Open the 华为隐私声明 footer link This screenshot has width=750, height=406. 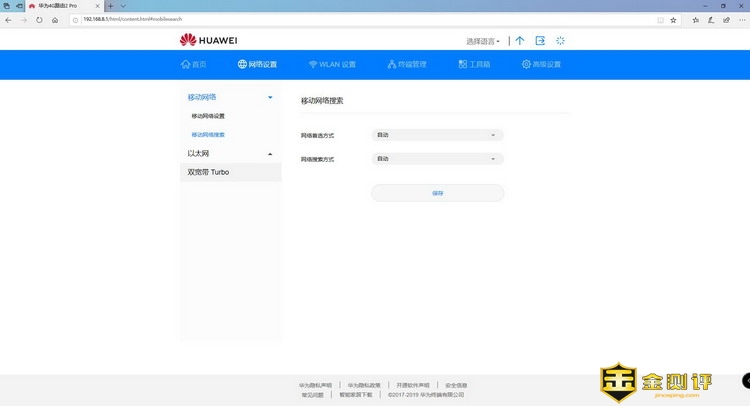coord(316,385)
